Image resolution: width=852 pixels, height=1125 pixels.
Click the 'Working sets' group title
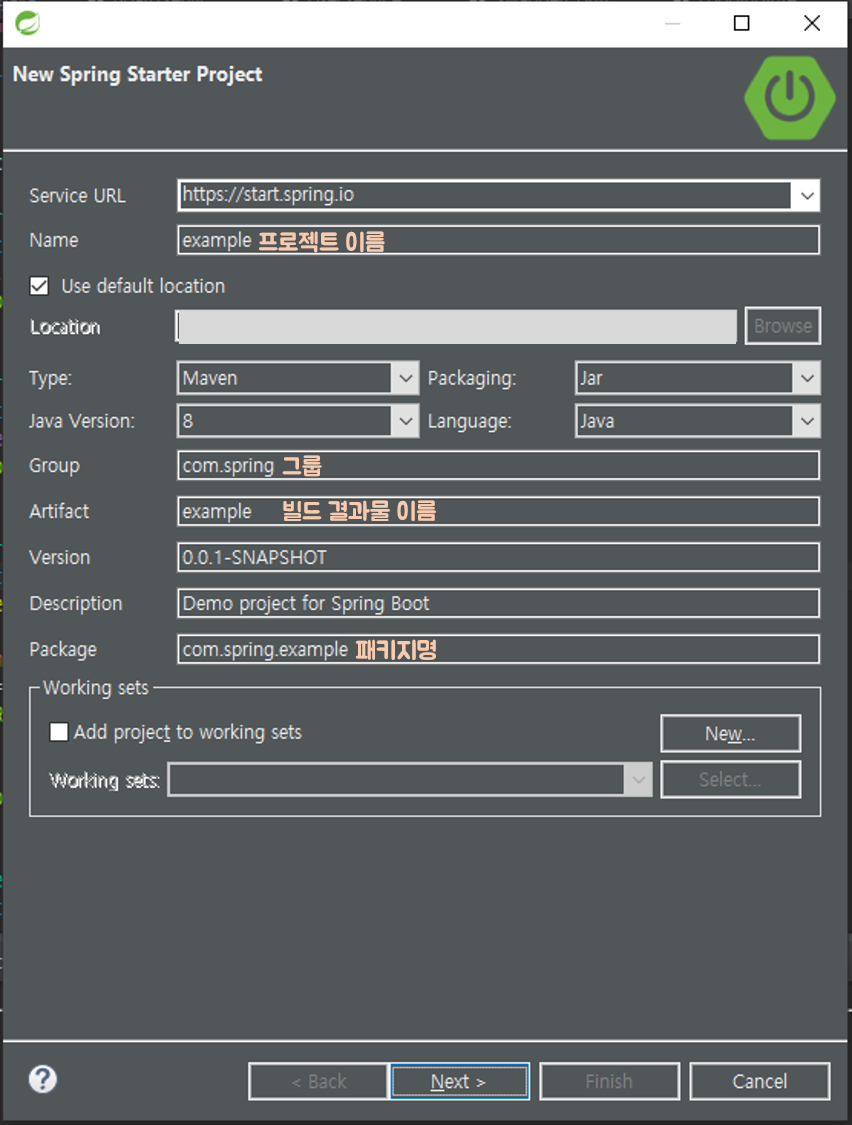tap(95, 687)
